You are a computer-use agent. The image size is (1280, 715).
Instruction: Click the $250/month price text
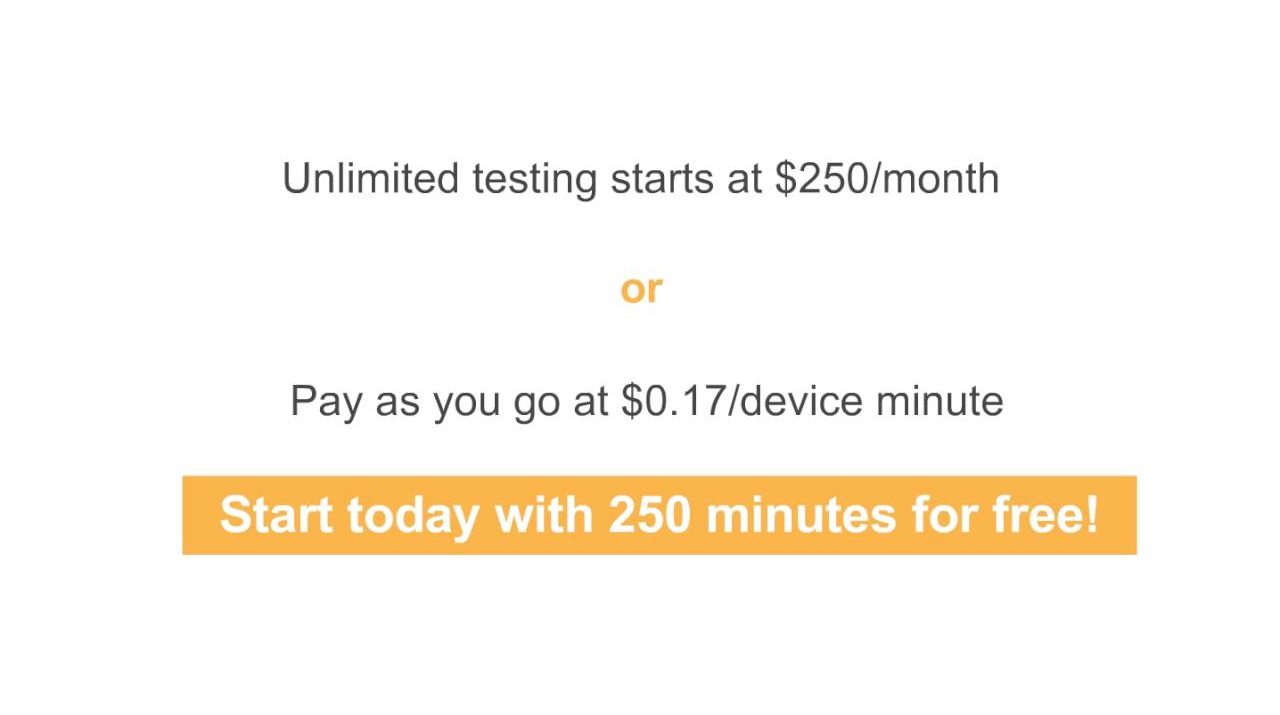(x=887, y=179)
